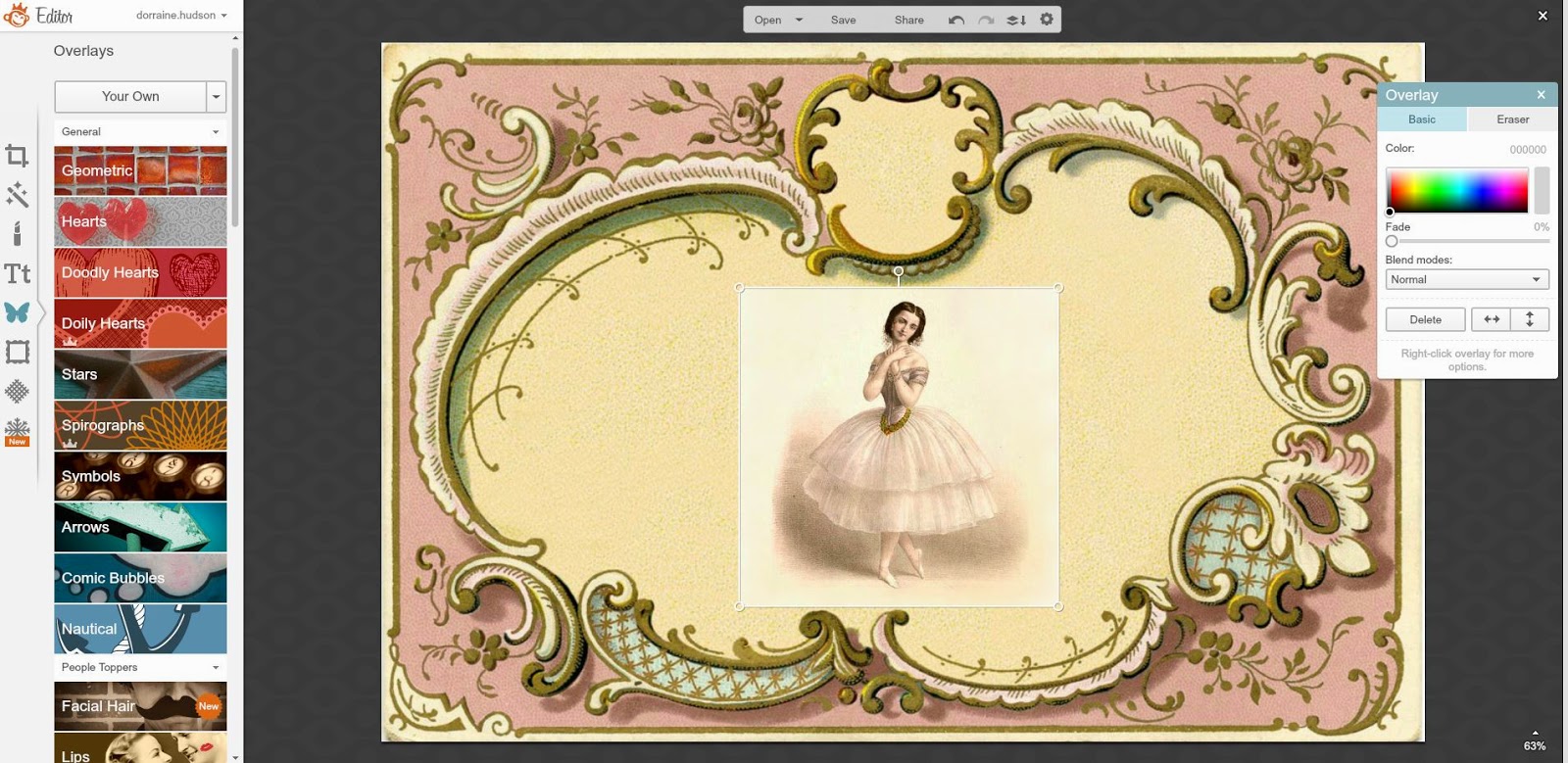Undo the last edit
1568x763 pixels.
tap(956, 20)
